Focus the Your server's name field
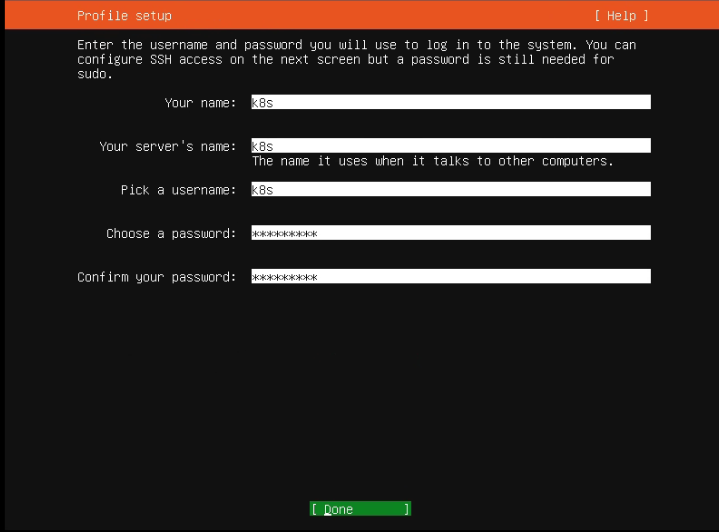The image size is (719, 532). [451, 146]
